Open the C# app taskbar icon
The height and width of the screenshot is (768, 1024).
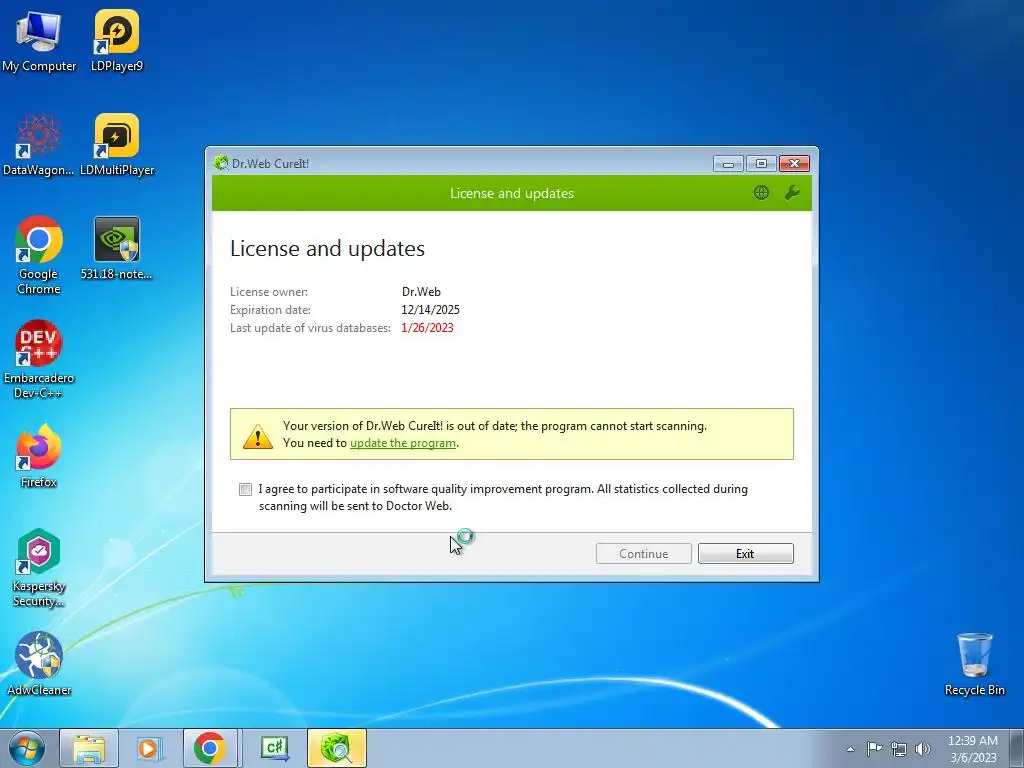click(274, 748)
